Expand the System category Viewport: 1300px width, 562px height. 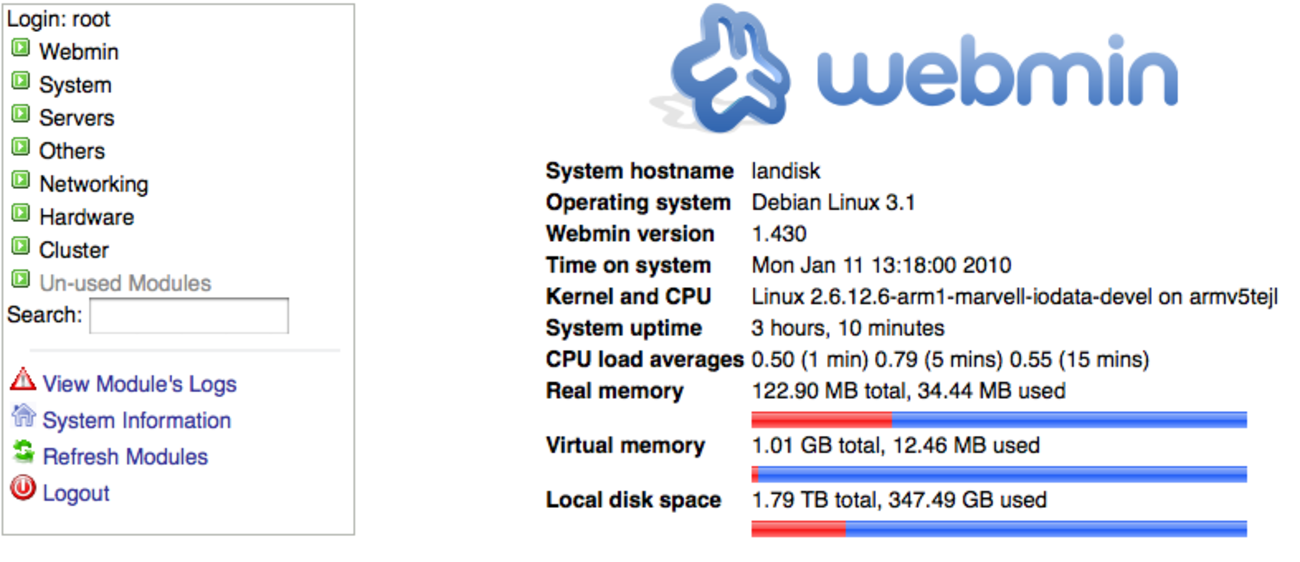click(75, 85)
